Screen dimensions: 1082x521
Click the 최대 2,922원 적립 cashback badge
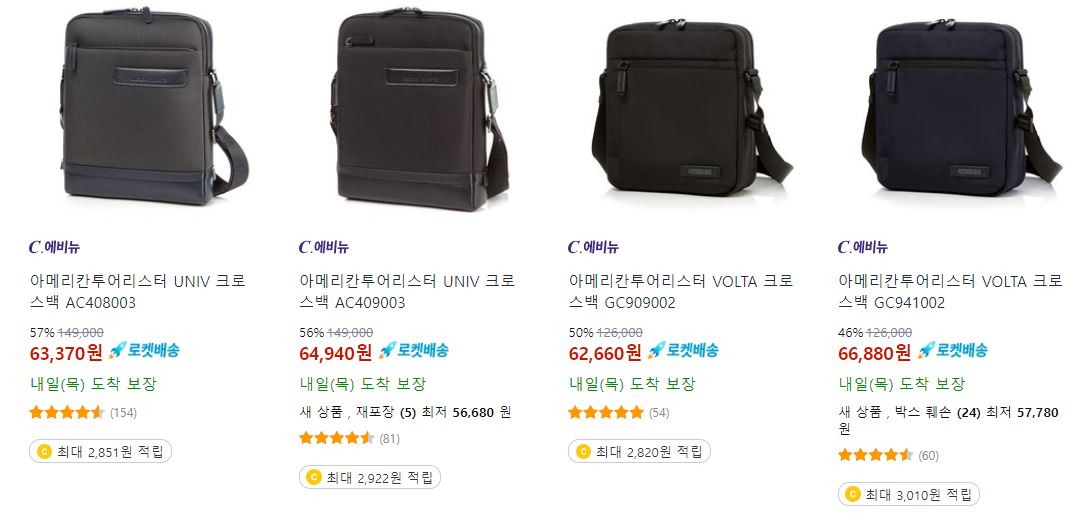pyautogui.click(x=370, y=477)
